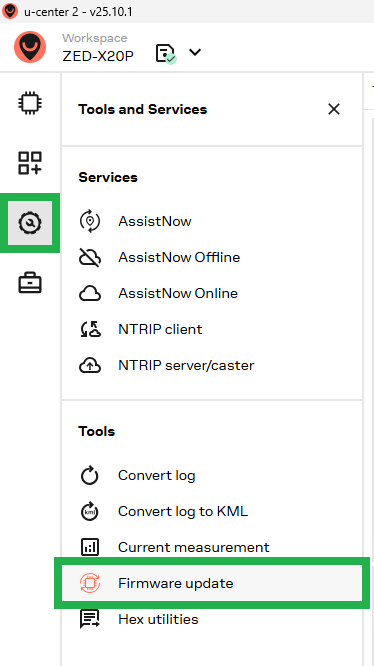This screenshot has height=666, width=374.
Task: Open the add views grid icon in sidebar
Action: (x=30, y=163)
